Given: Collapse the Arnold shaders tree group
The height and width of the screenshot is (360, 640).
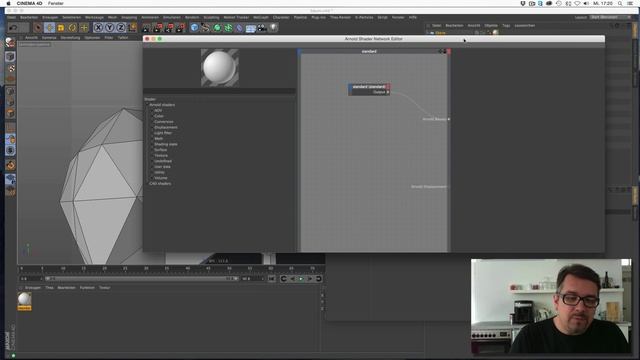Looking at the screenshot, I should [x=147, y=105].
